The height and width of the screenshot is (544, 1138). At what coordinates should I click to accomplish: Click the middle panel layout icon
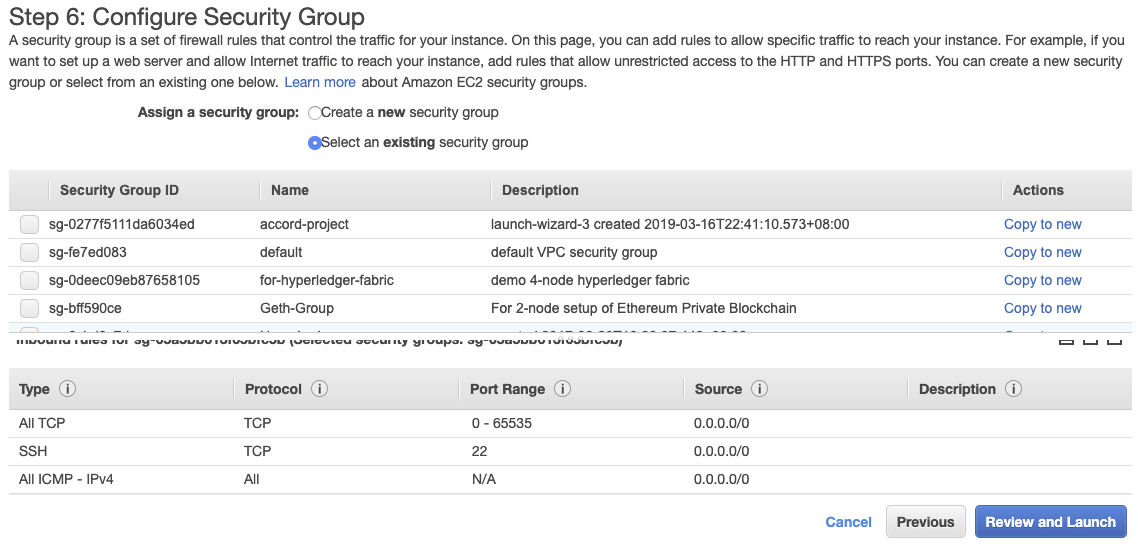pyautogui.click(x=1090, y=340)
